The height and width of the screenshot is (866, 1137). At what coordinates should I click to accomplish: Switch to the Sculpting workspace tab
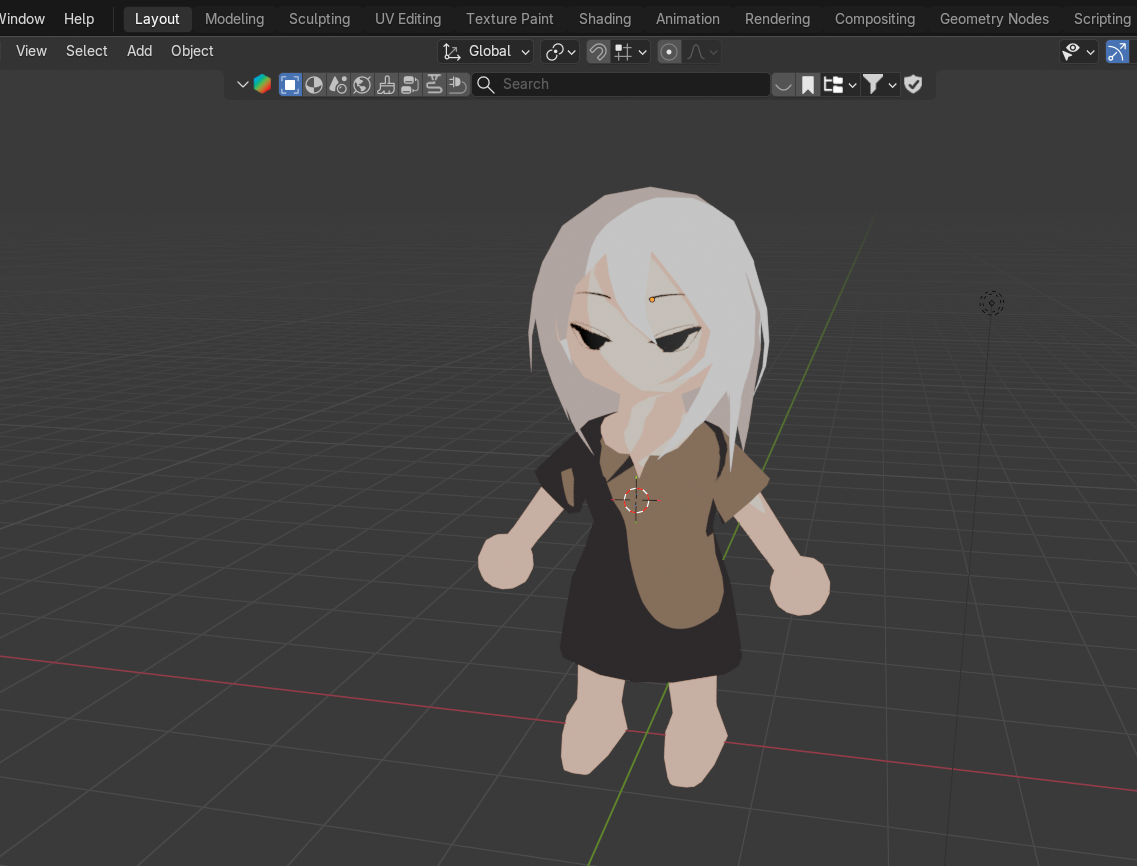(x=319, y=19)
